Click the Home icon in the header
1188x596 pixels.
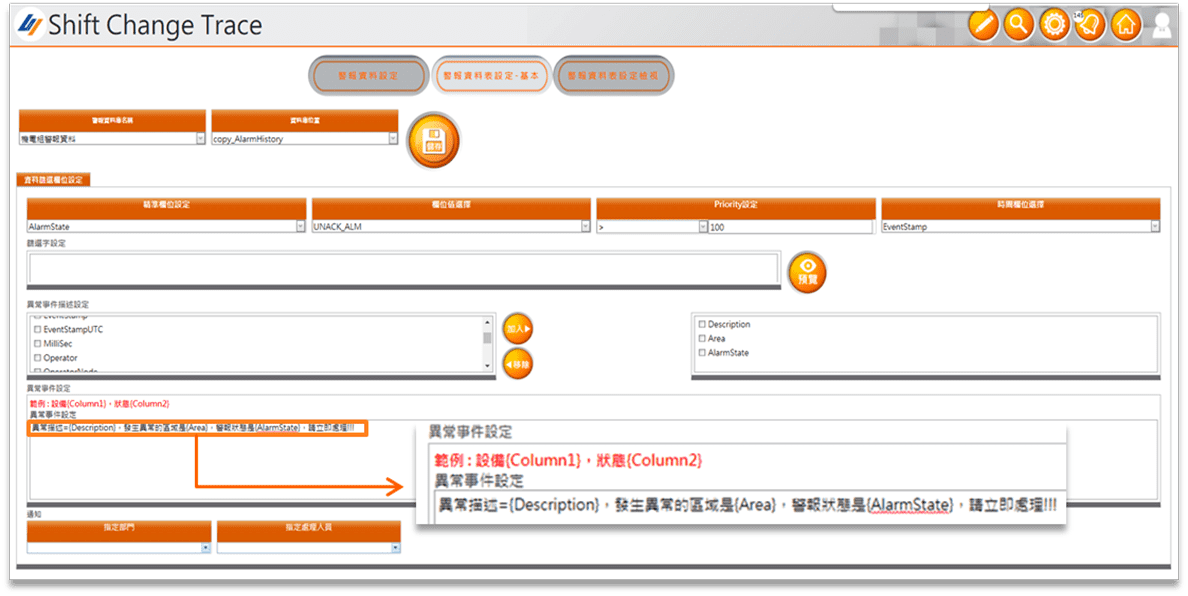click(1128, 23)
